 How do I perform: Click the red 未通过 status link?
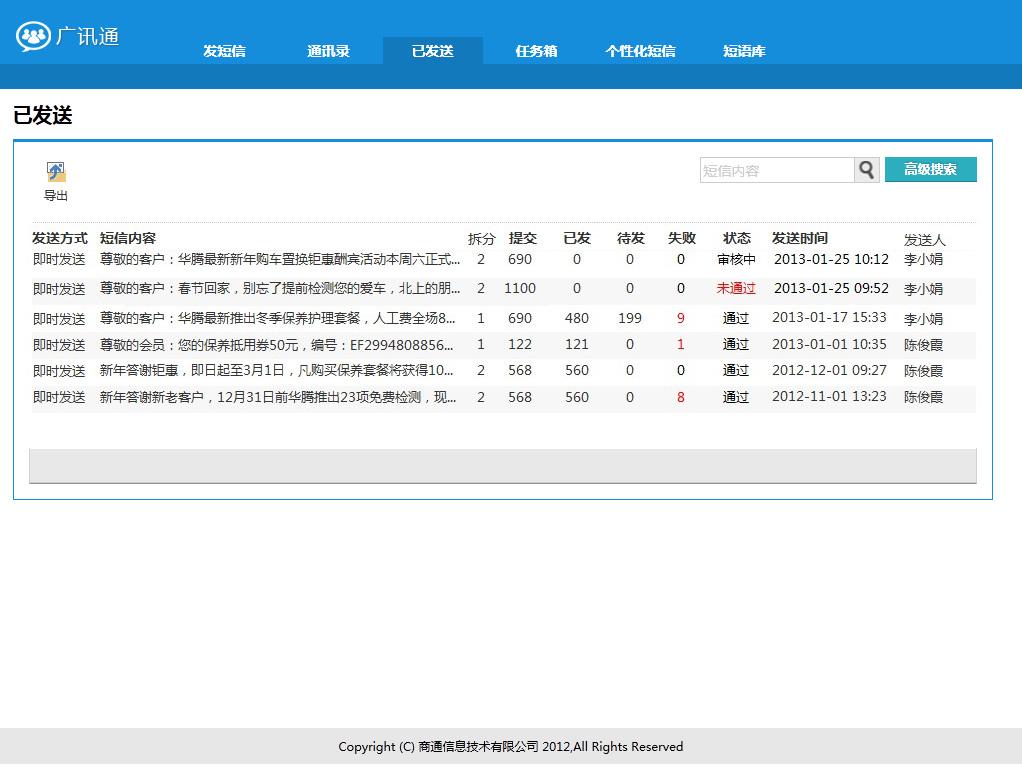click(x=736, y=287)
